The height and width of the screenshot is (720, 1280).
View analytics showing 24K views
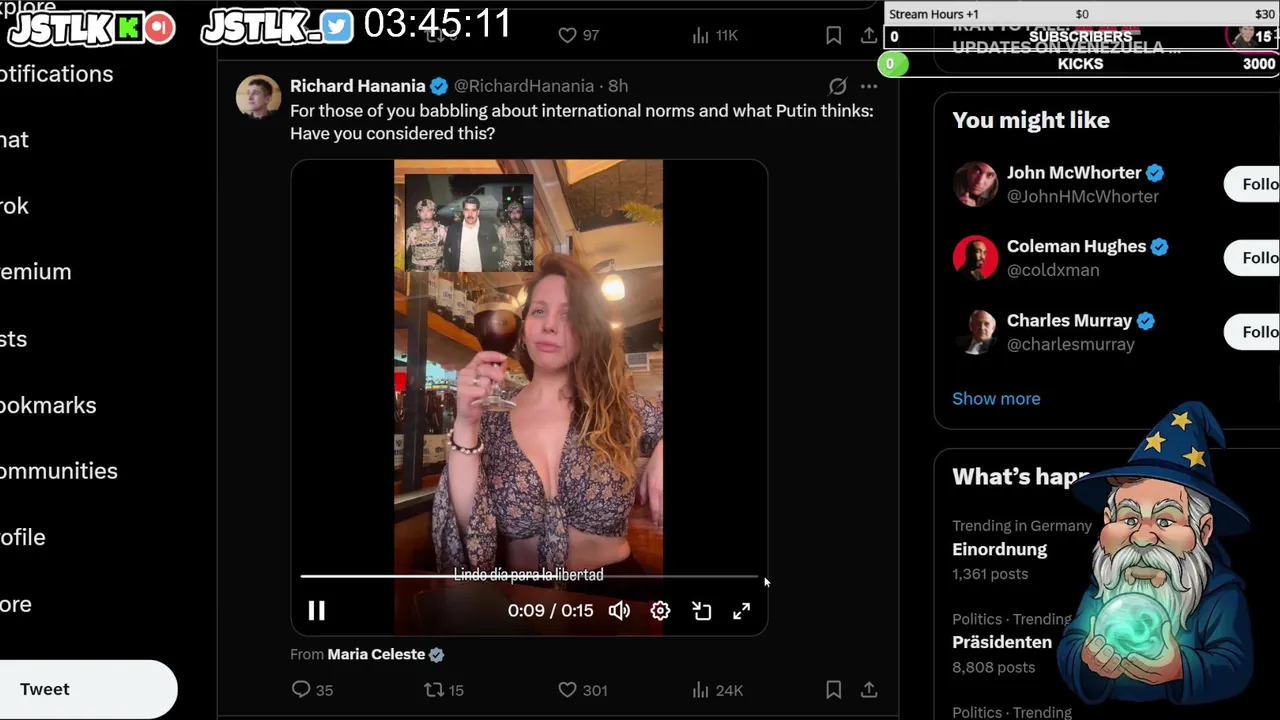point(717,689)
